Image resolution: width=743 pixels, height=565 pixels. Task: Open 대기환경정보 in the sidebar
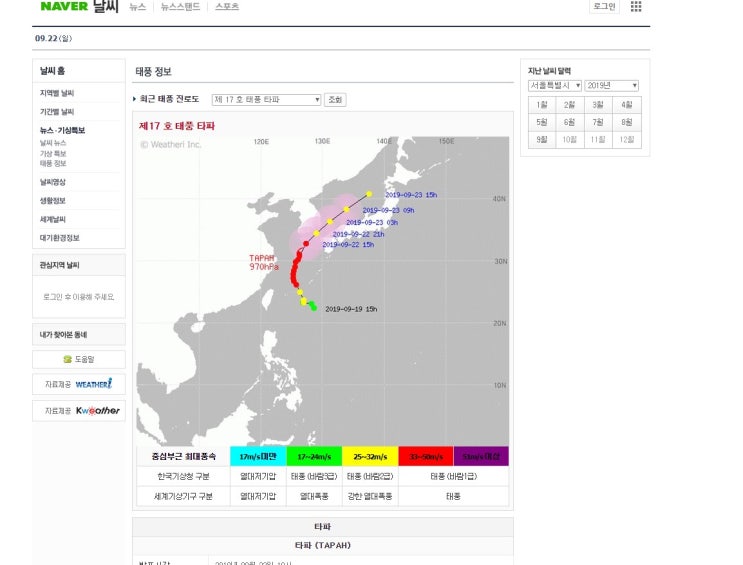click(x=60, y=238)
